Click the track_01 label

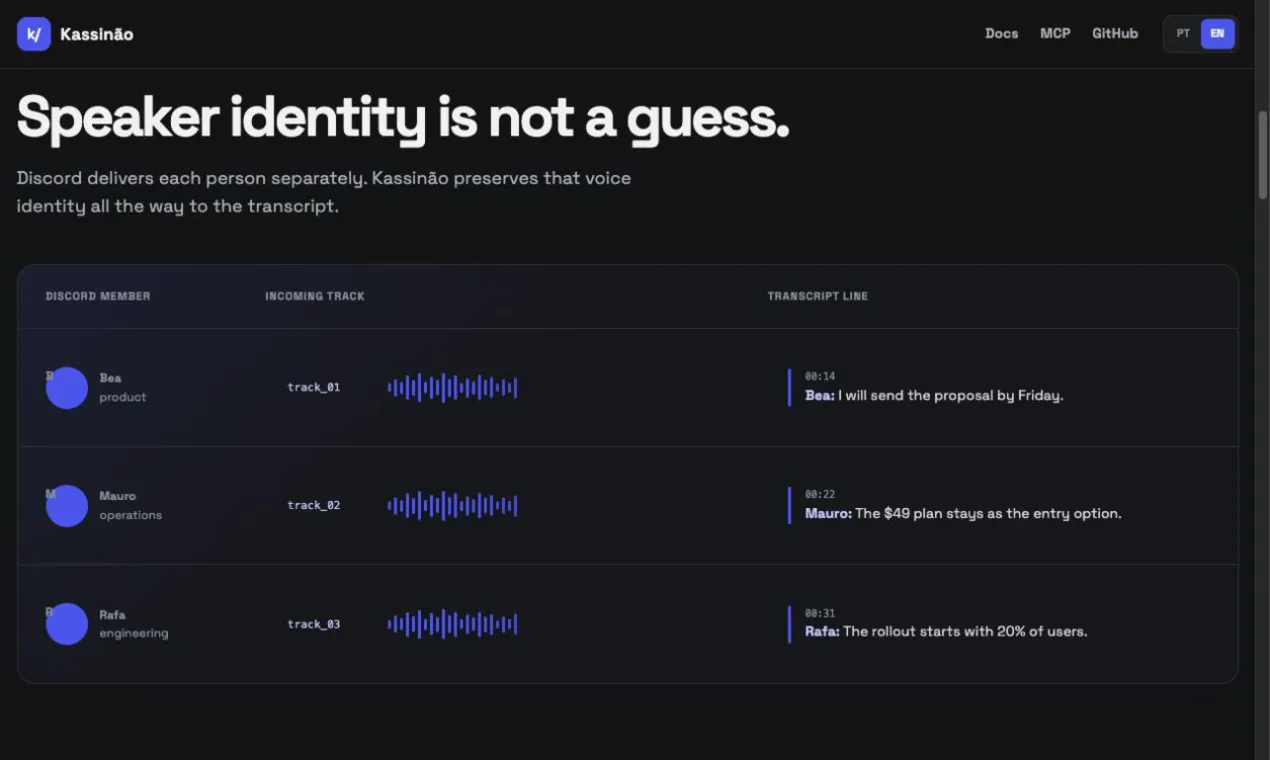(x=314, y=387)
